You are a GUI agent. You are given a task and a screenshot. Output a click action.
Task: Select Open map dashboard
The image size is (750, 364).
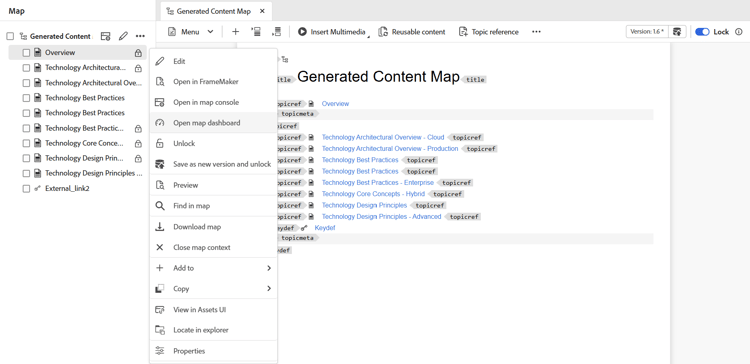[x=213, y=122]
